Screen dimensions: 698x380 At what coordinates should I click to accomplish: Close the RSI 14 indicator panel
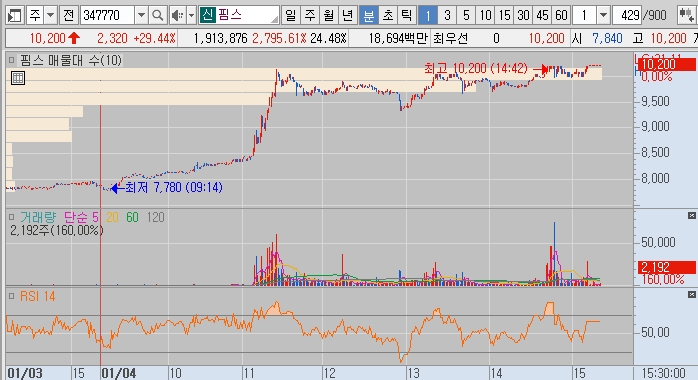point(691,295)
